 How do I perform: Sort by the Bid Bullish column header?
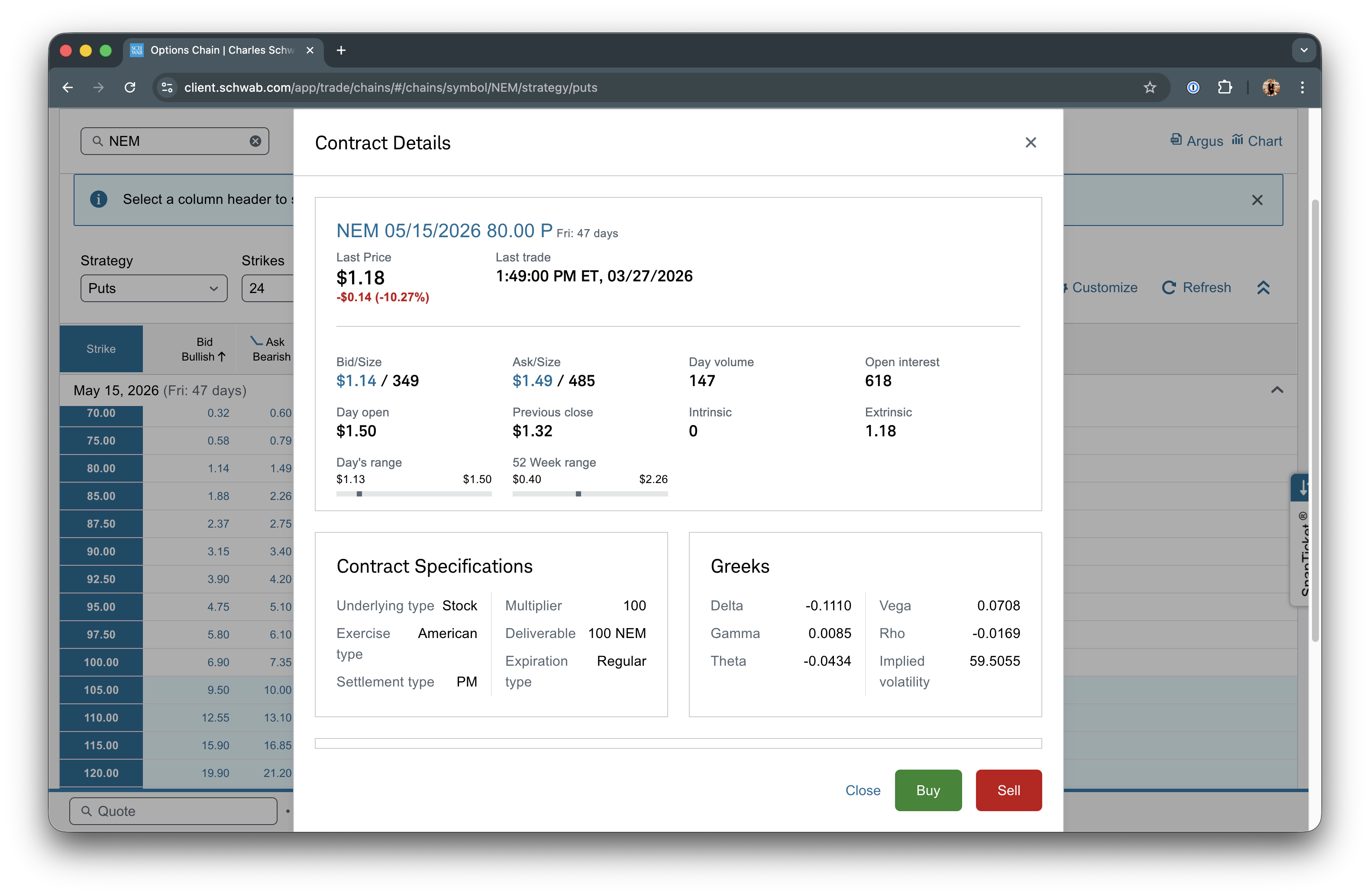click(204, 349)
